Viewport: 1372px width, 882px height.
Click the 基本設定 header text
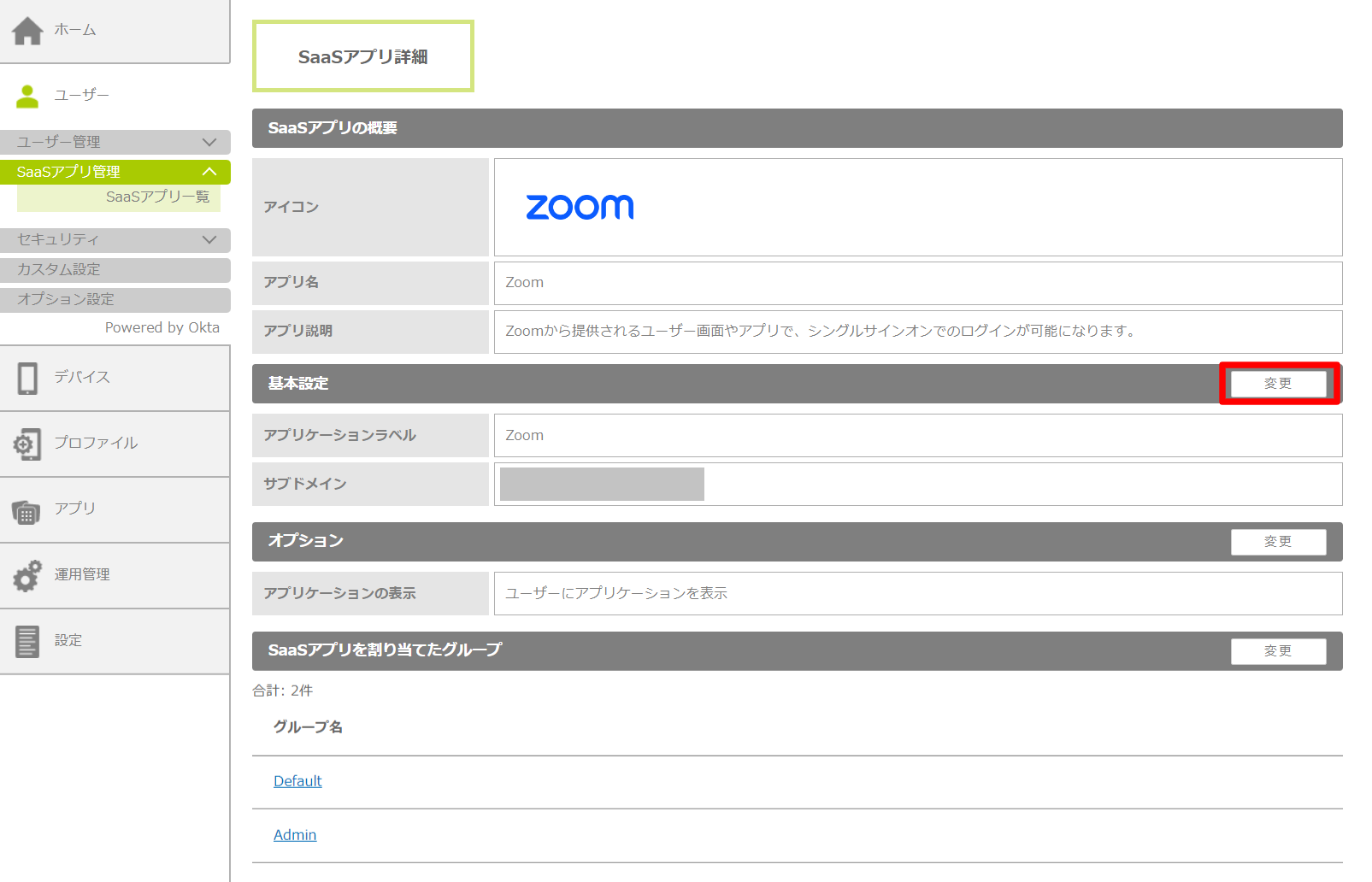298,384
